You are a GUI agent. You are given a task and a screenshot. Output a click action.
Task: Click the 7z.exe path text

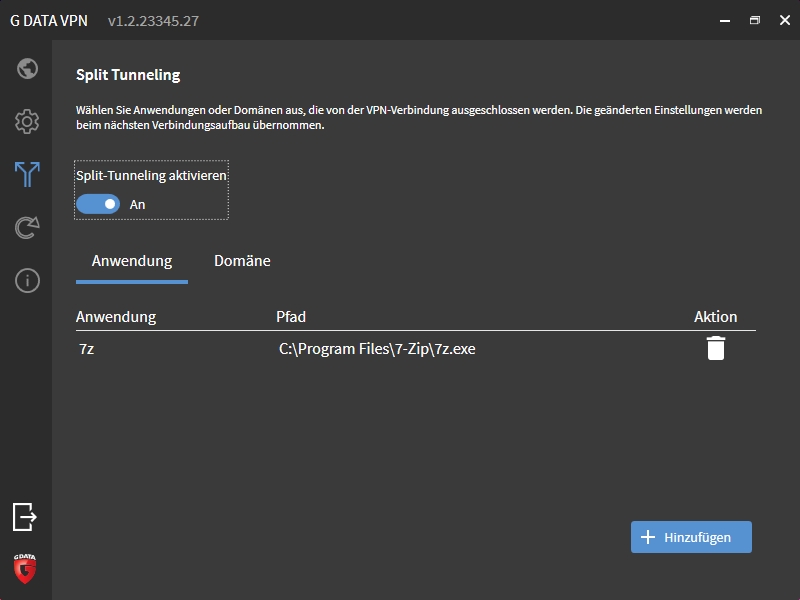point(377,349)
